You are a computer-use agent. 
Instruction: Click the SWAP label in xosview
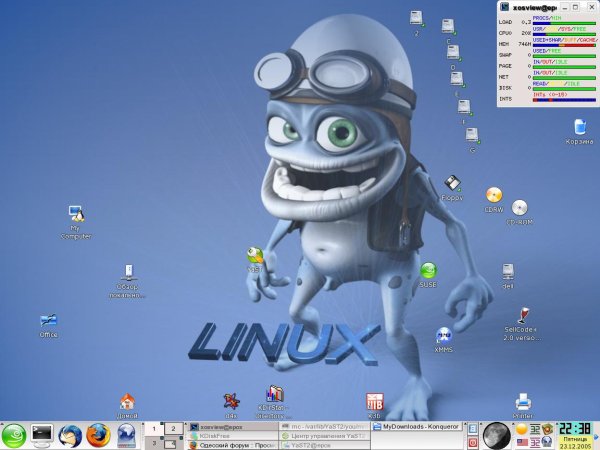[x=505, y=55]
